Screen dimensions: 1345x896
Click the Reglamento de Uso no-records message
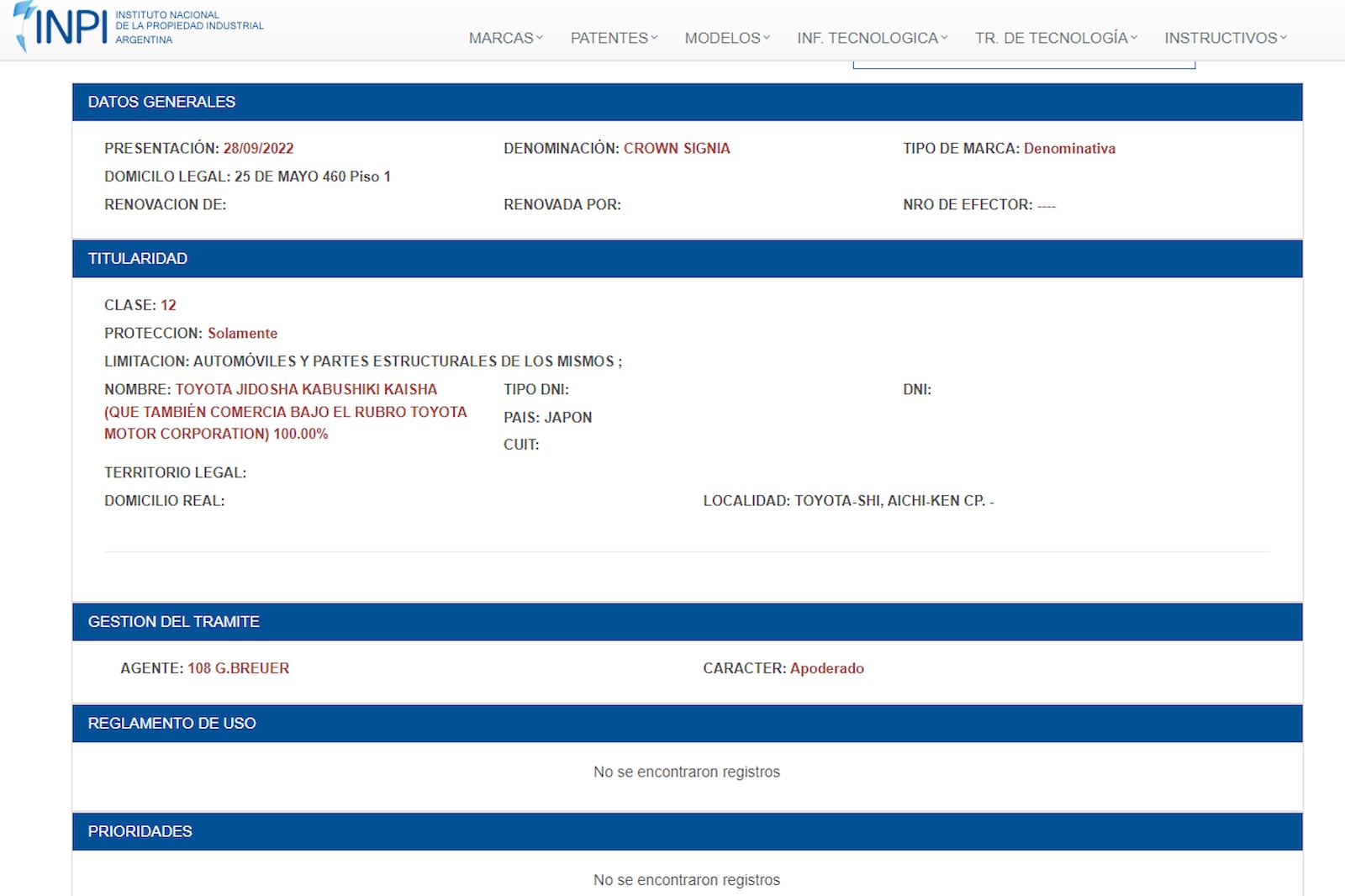click(687, 772)
